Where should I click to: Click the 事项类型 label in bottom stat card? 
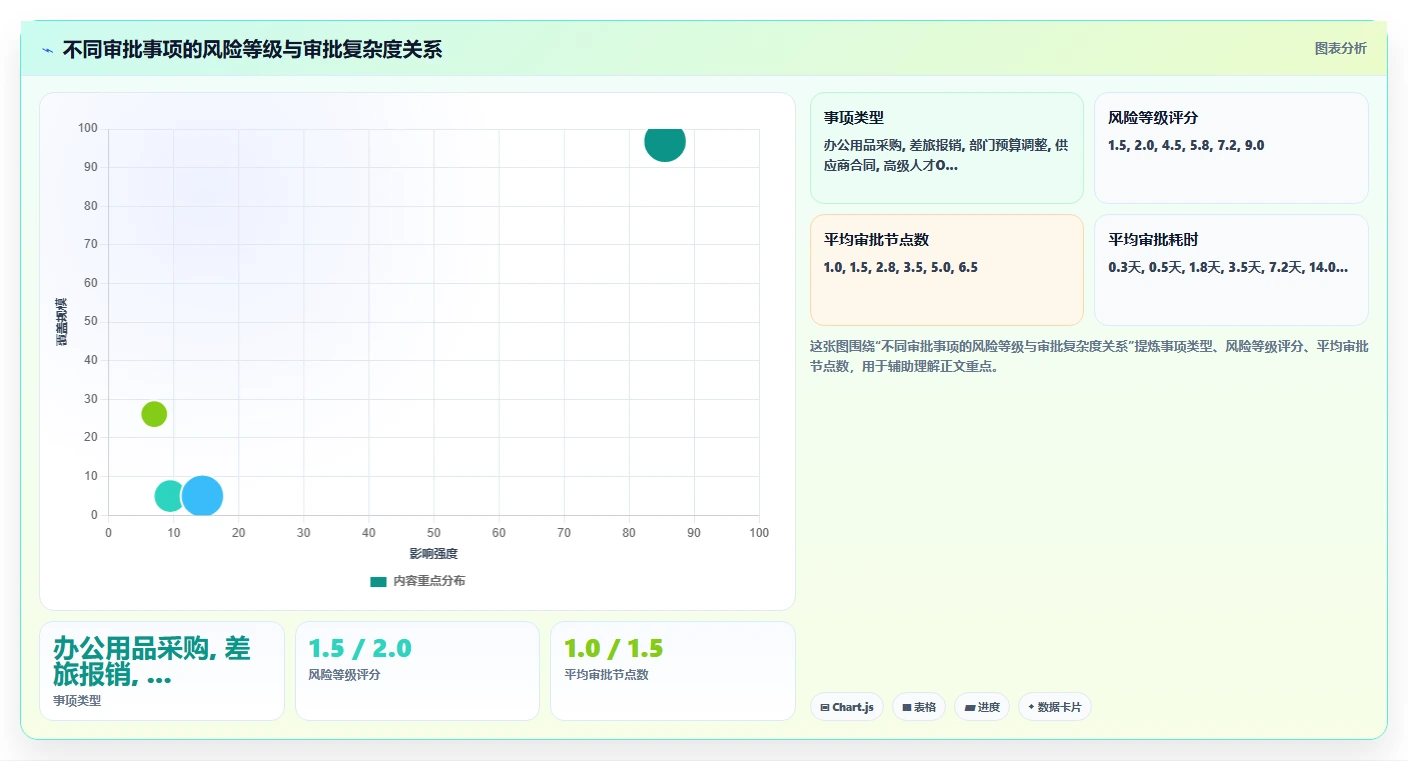point(77,701)
